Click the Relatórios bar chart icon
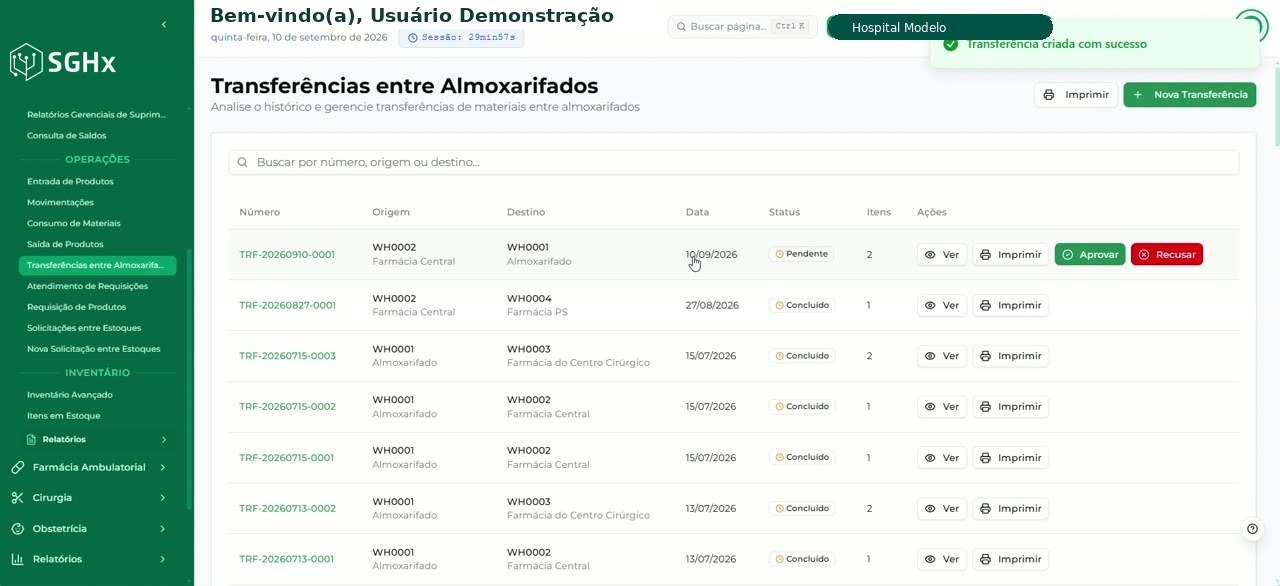This screenshot has width=1280, height=586. point(17,559)
